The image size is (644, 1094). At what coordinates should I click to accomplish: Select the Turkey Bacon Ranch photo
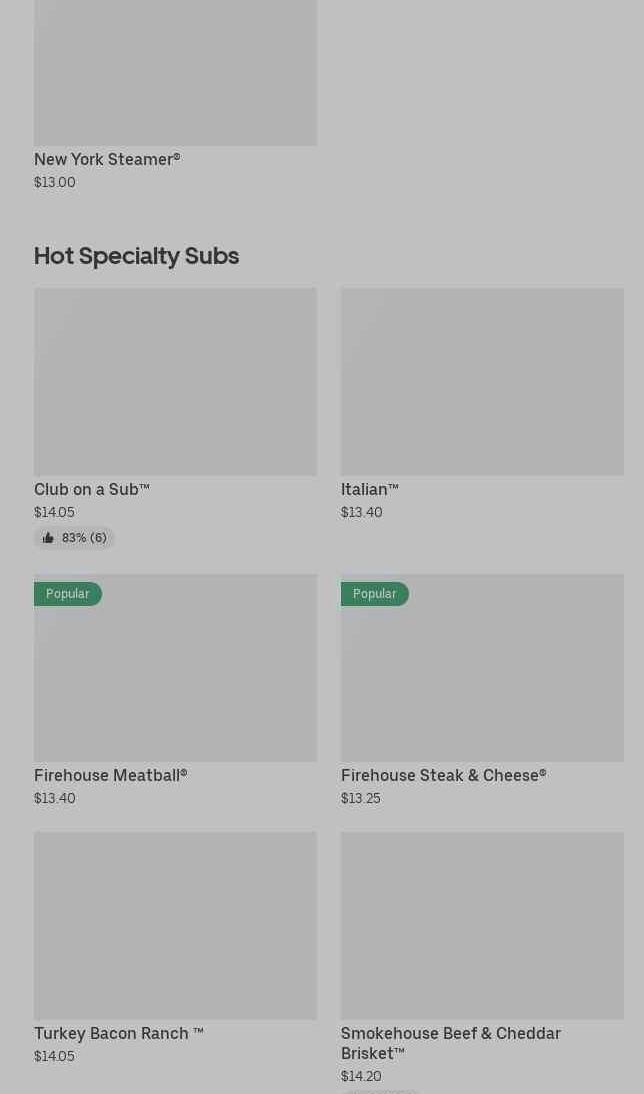[x=175, y=925]
